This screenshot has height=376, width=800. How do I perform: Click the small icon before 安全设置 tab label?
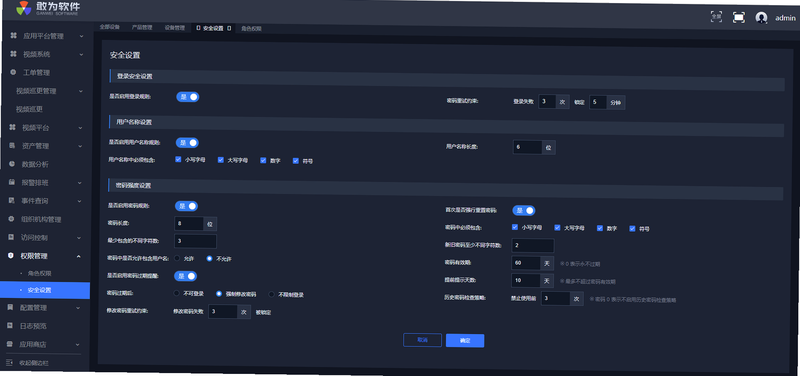198,28
